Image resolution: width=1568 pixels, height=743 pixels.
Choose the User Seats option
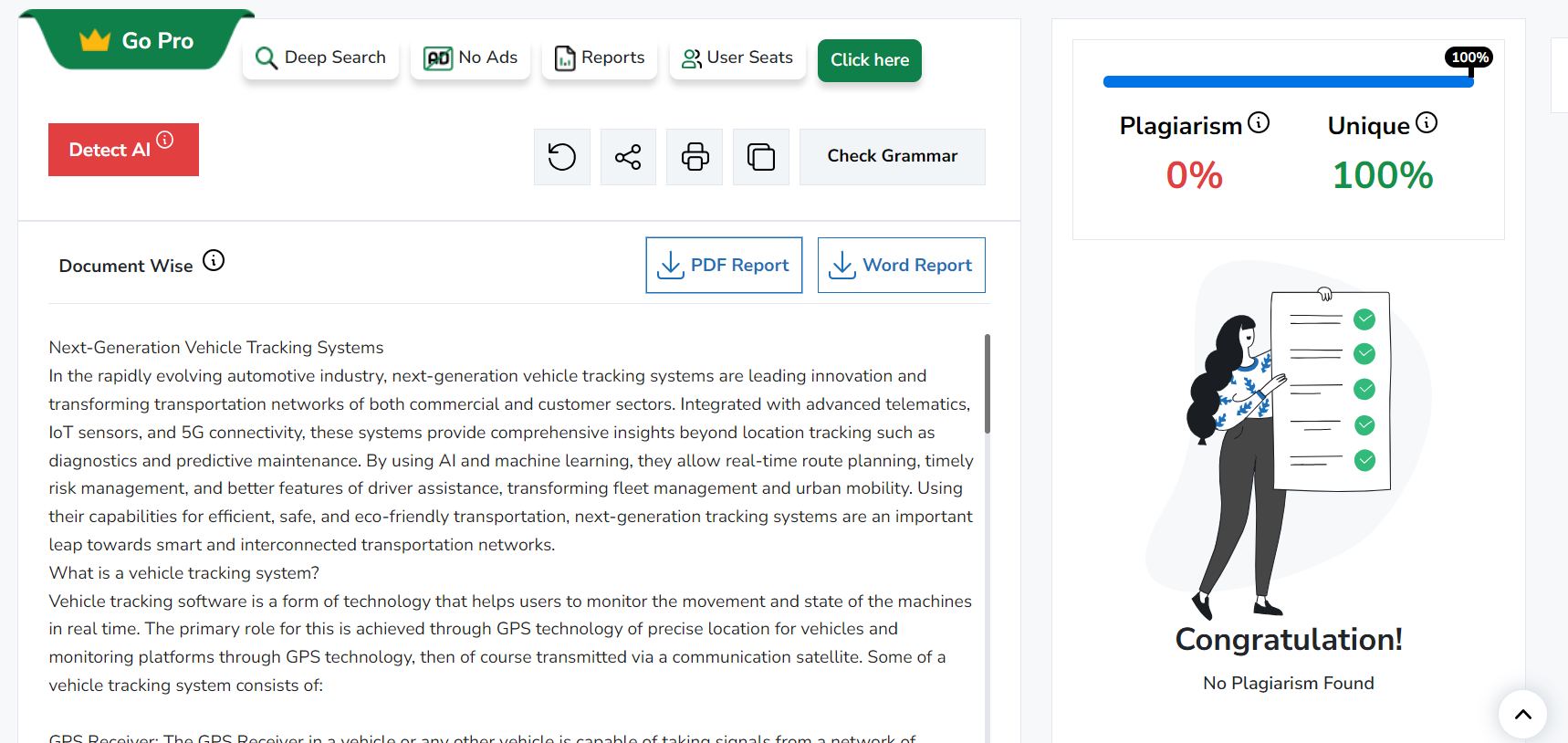pyautogui.click(x=737, y=58)
